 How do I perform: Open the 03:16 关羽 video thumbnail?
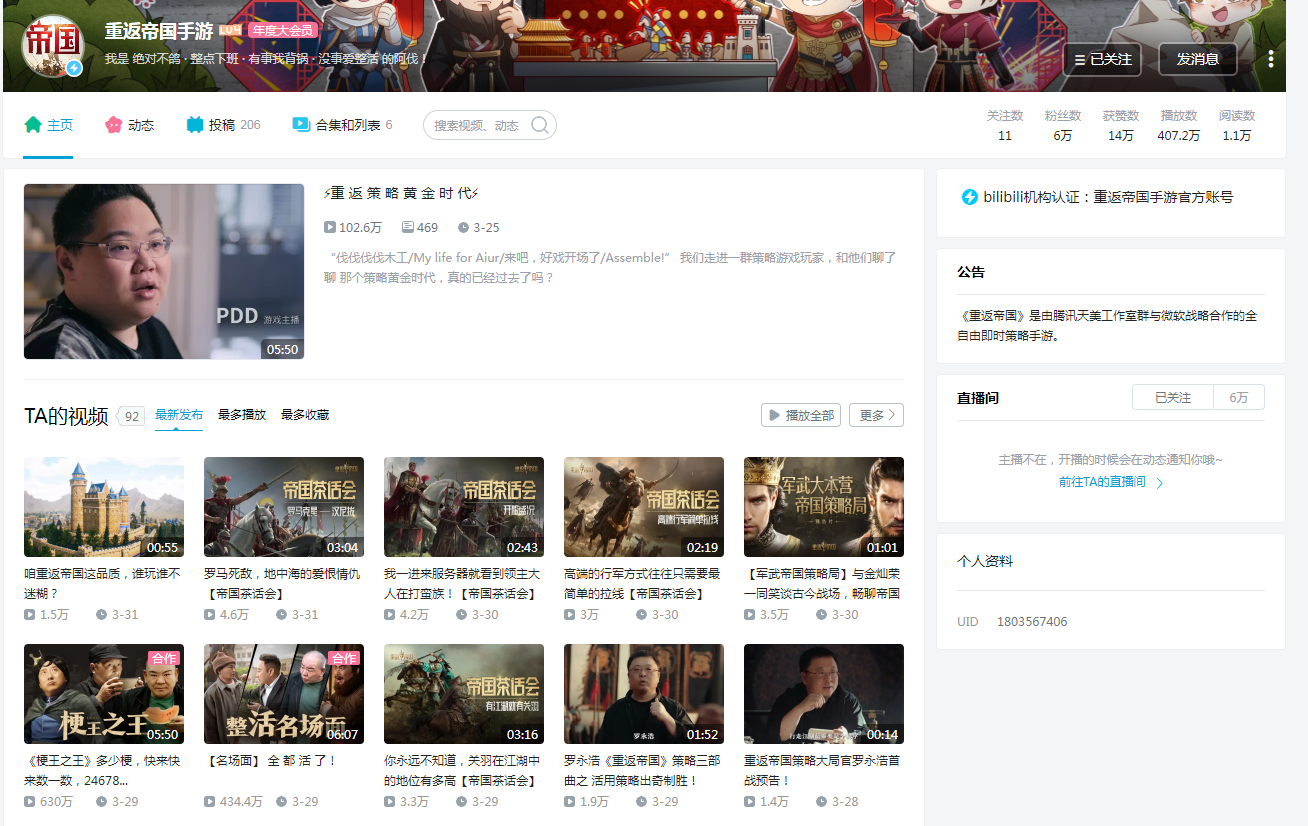(x=464, y=694)
